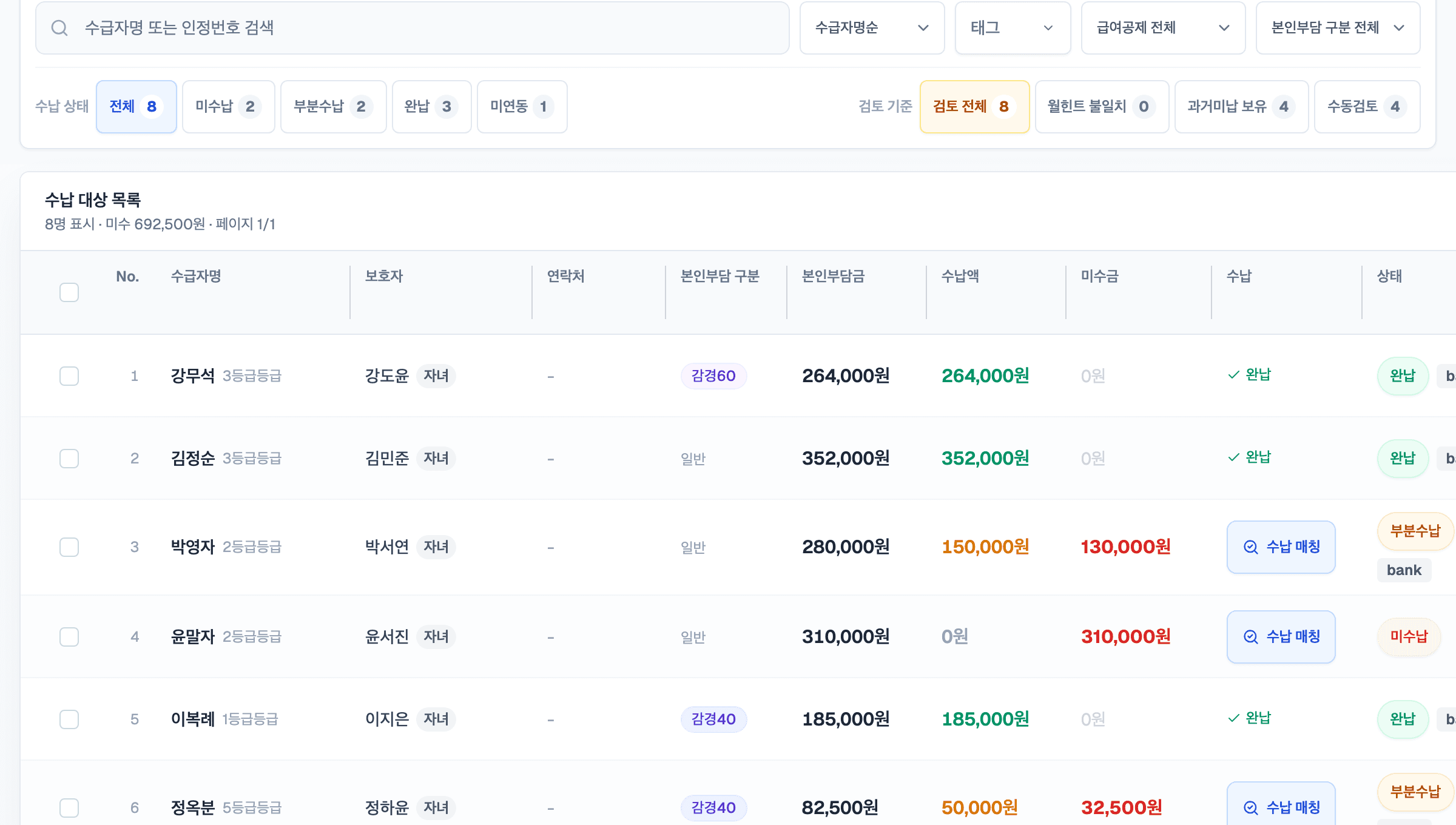Click the 130,000원 unpaid amount
The width and height of the screenshot is (1456, 825).
[1126, 547]
